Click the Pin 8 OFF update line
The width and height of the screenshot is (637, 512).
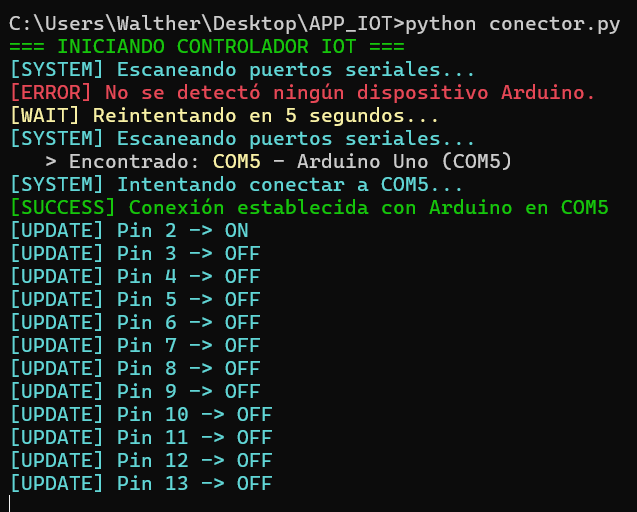pyautogui.click(x=135, y=369)
